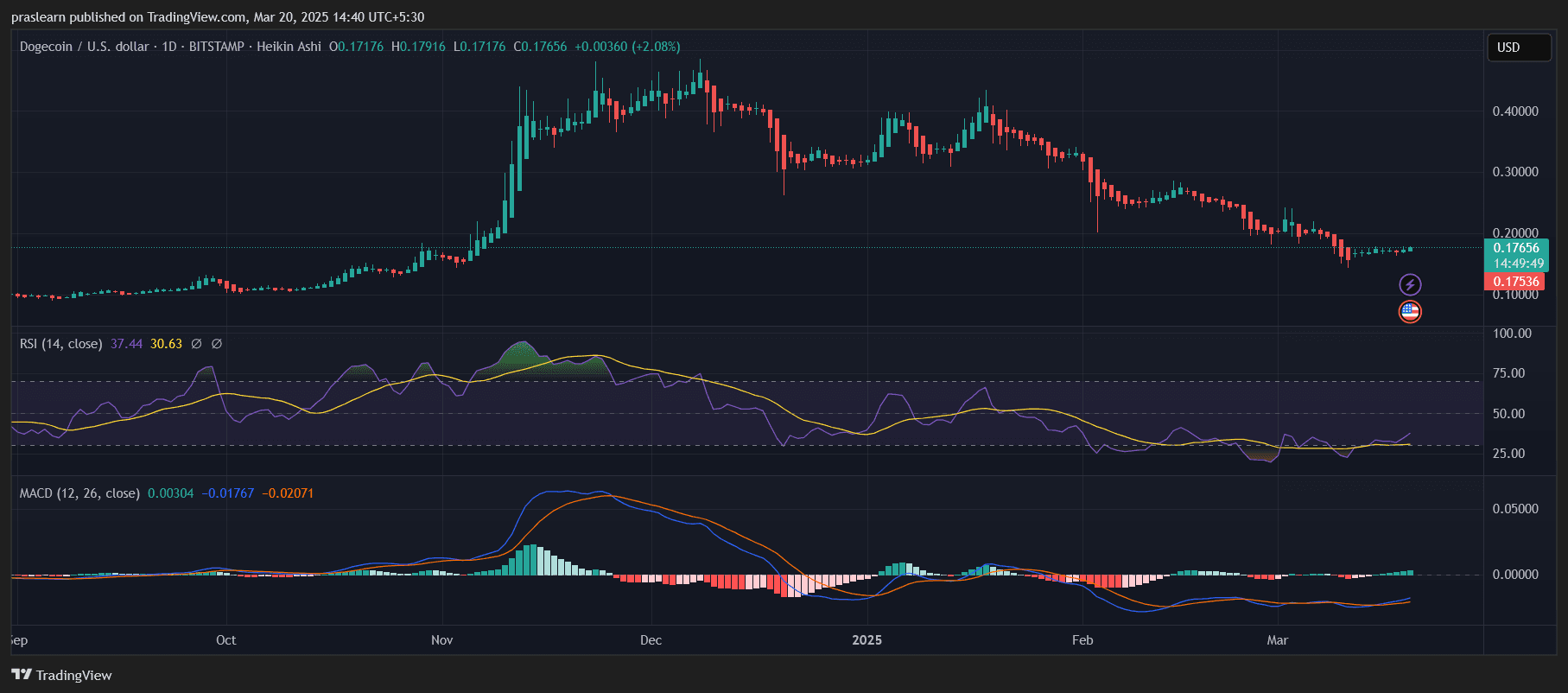Click the 0.40000 level on price axis
1568x693 pixels.
(x=1515, y=111)
